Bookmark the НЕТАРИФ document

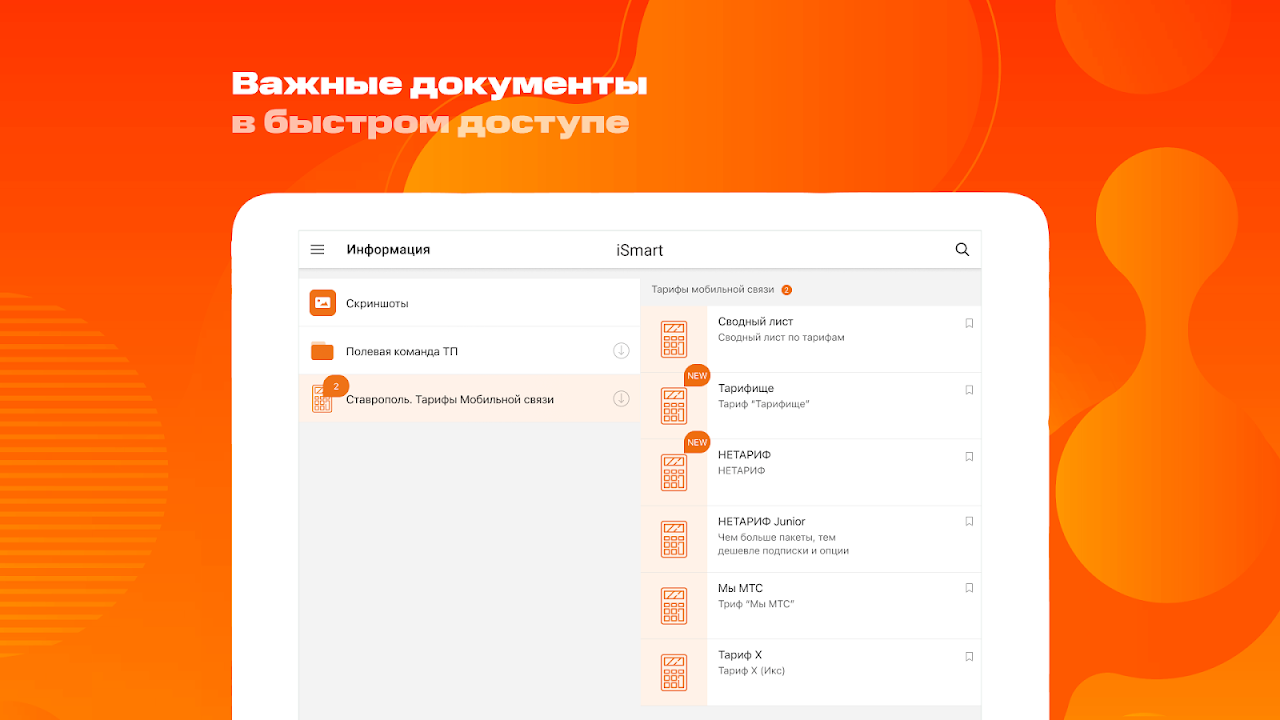tap(969, 456)
